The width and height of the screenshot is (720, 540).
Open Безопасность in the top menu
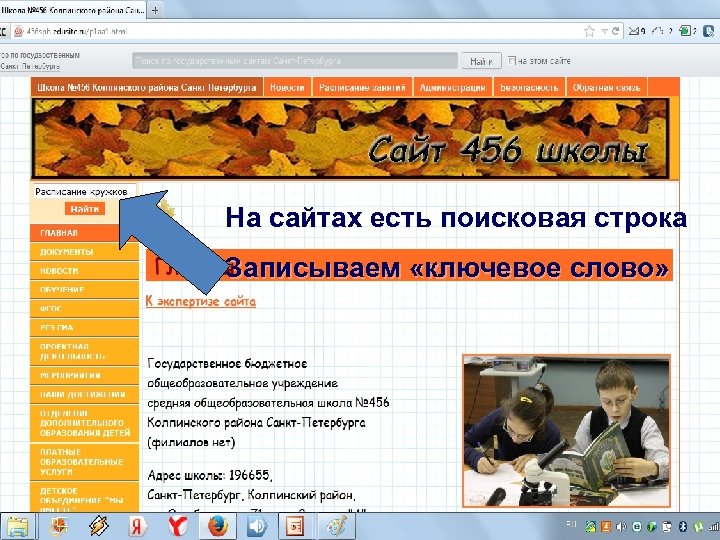[529, 87]
